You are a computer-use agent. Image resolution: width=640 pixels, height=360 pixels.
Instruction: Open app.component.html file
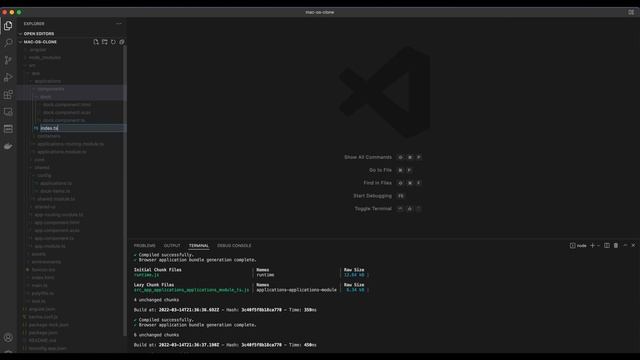[x=57, y=222]
